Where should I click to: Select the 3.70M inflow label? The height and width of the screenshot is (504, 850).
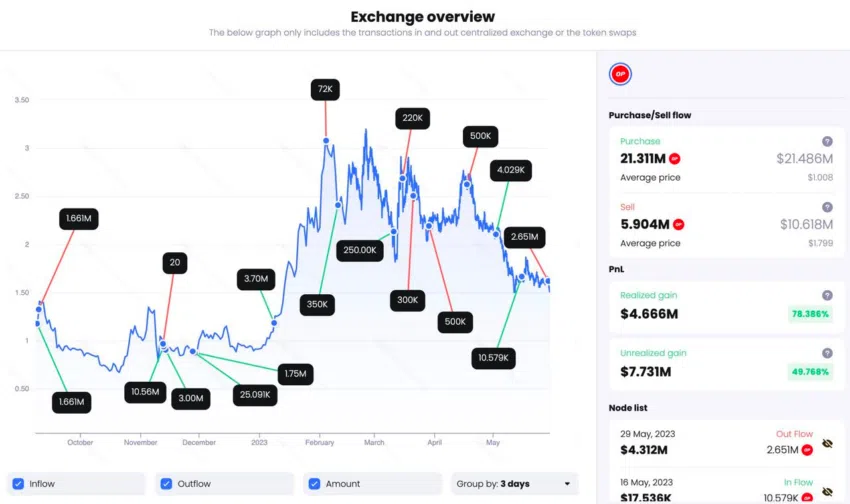(256, 279)
